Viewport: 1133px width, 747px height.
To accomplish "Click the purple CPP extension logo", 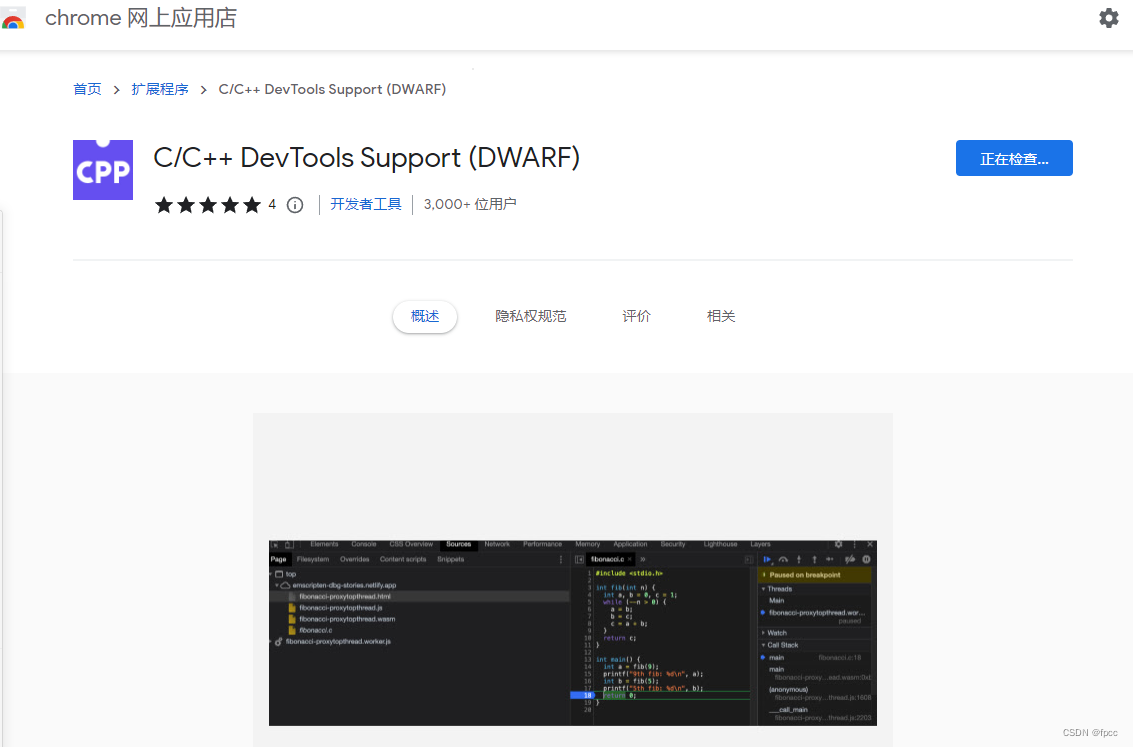I will tap(102, 169).
